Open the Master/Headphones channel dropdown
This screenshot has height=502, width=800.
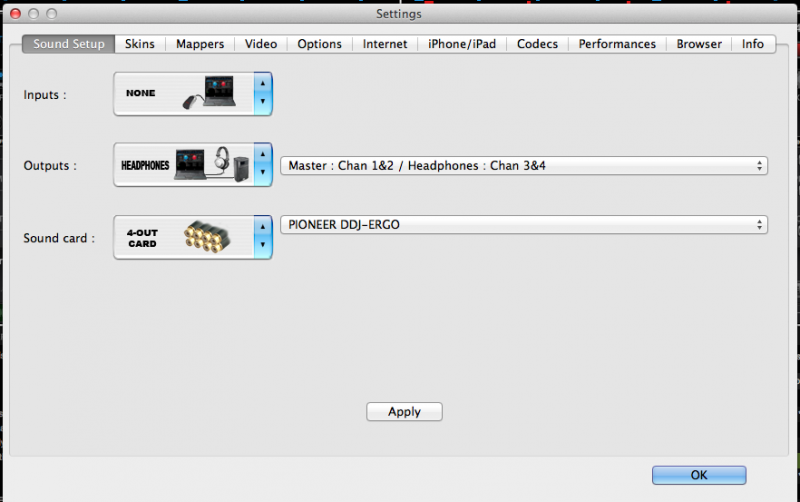coord(524,166)
